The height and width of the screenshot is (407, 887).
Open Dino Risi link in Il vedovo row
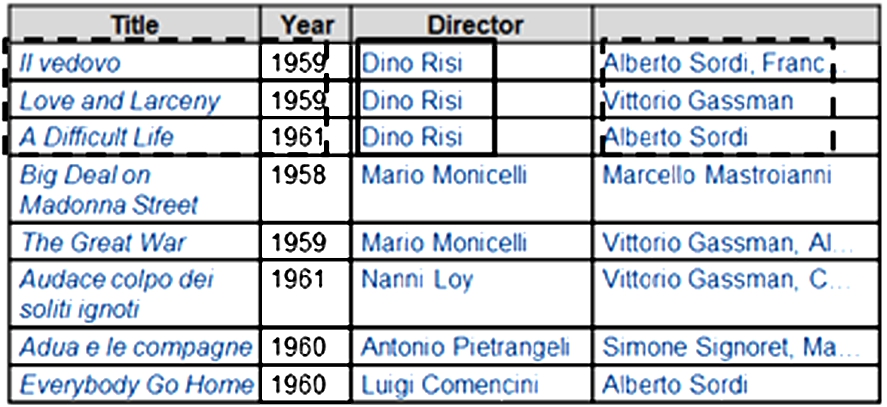click(x=412, y=63)
